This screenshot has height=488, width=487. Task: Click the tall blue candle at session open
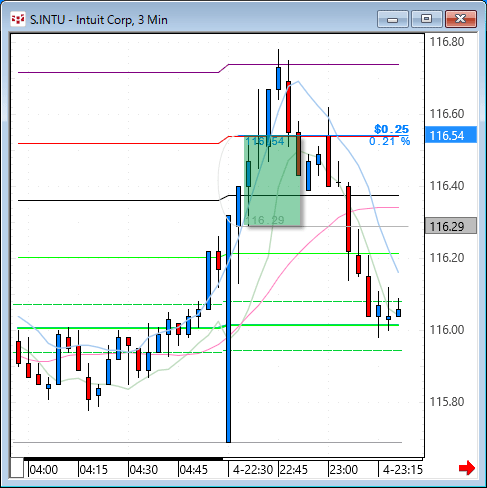pyautogui.click(x=228, y=329)
